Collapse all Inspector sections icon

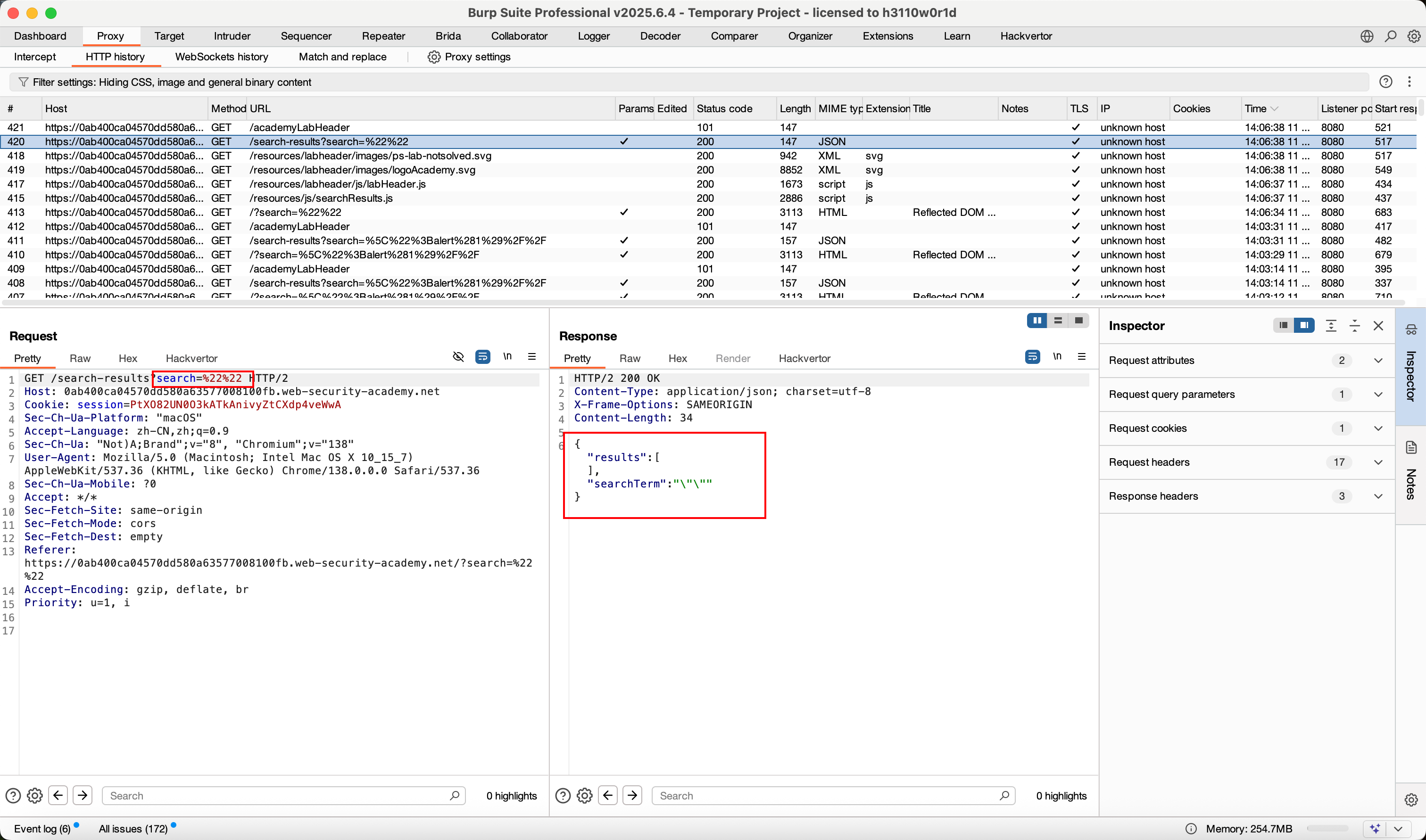click(x=1355, y=325)
